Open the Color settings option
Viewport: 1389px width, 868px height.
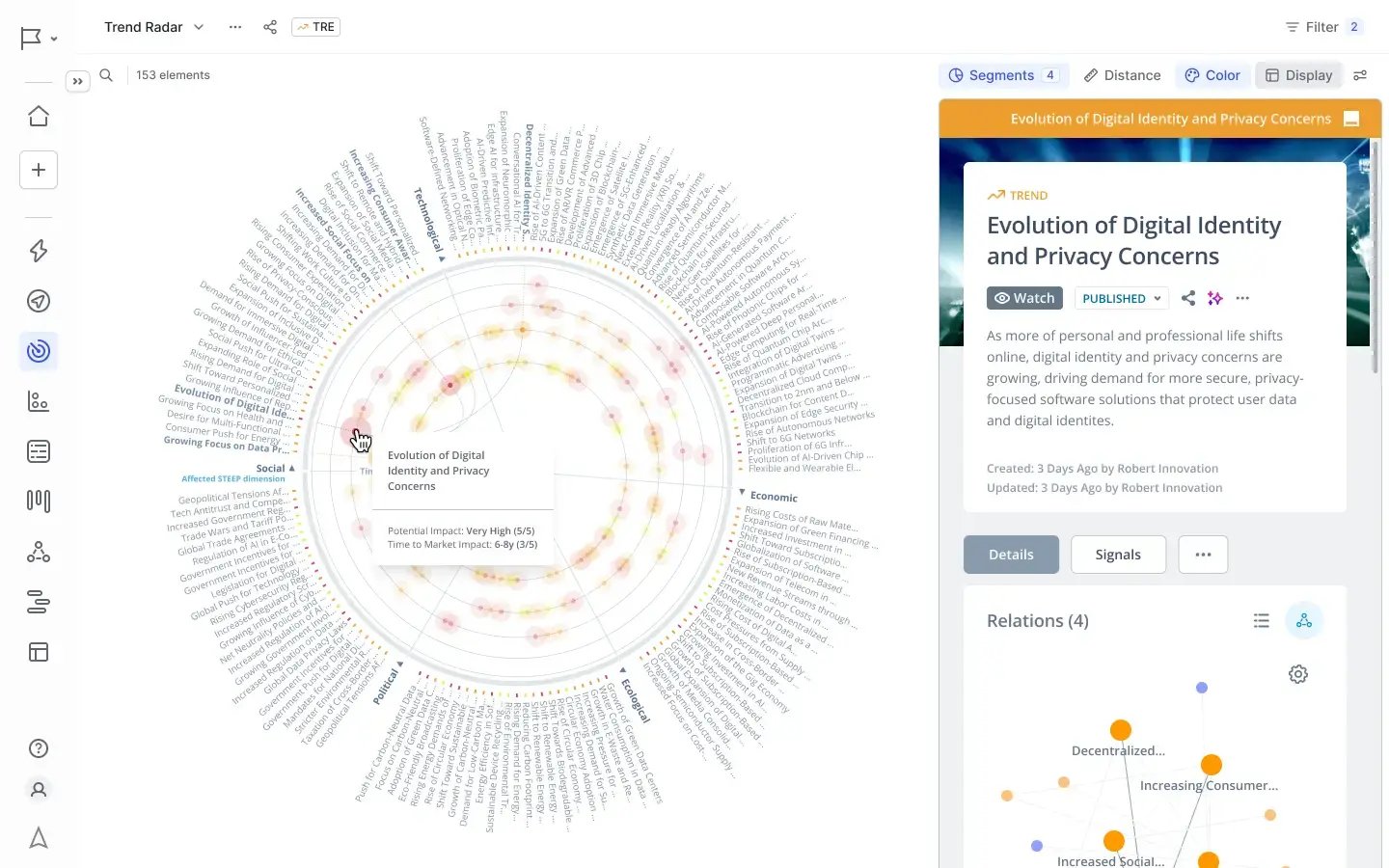point(1212,75)
